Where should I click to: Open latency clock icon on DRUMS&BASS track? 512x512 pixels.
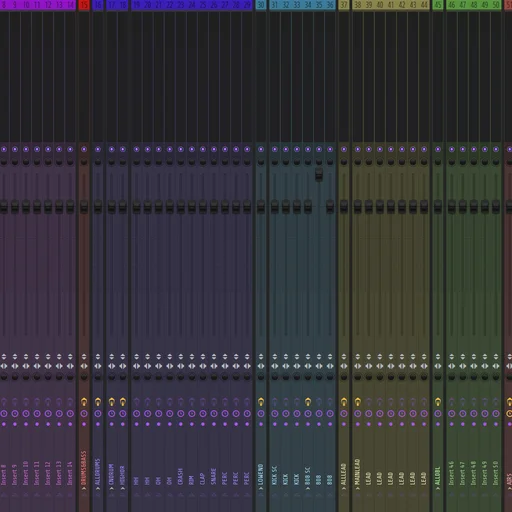(x=84, y=414)
